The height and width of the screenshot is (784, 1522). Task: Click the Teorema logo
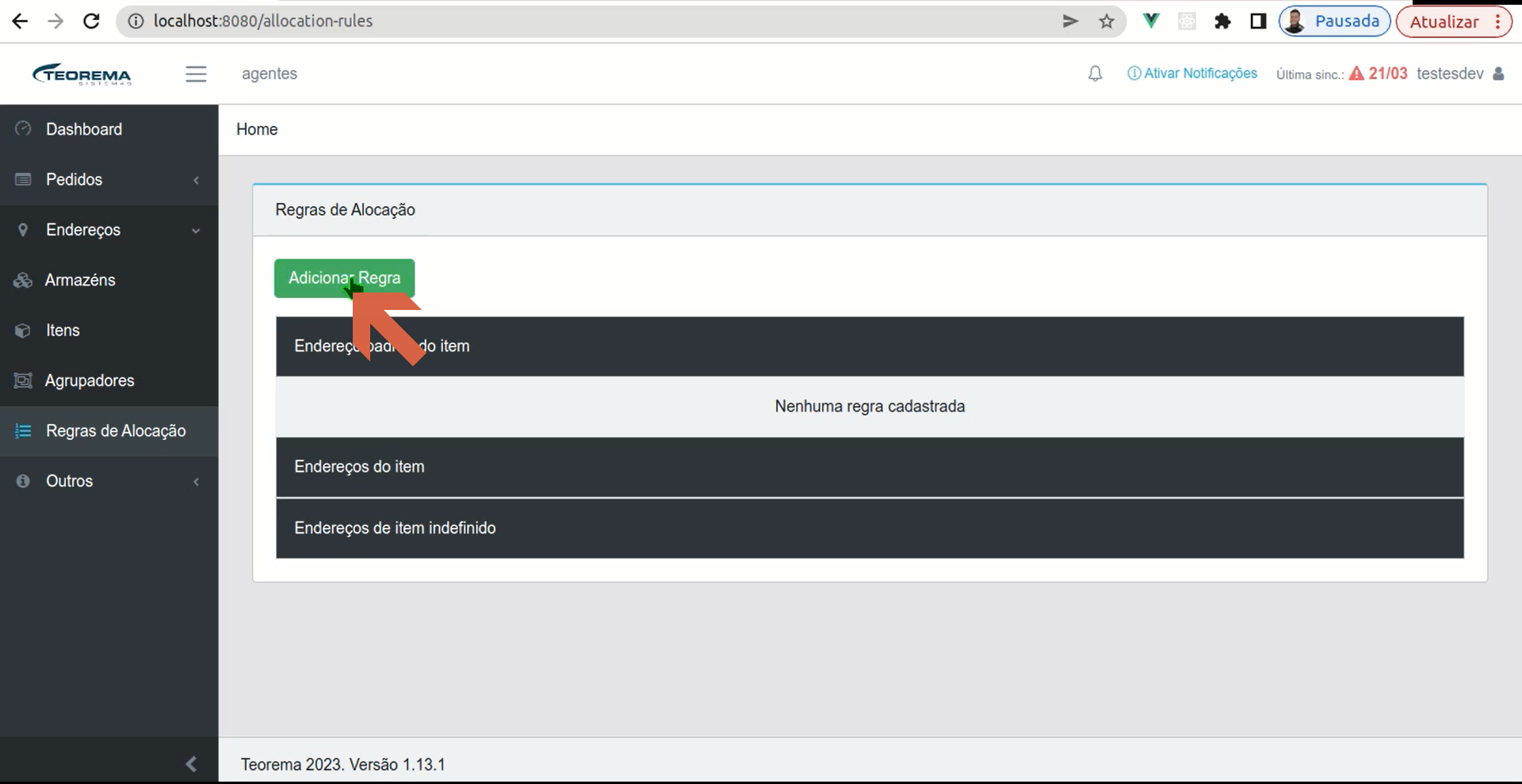[82, 74]
